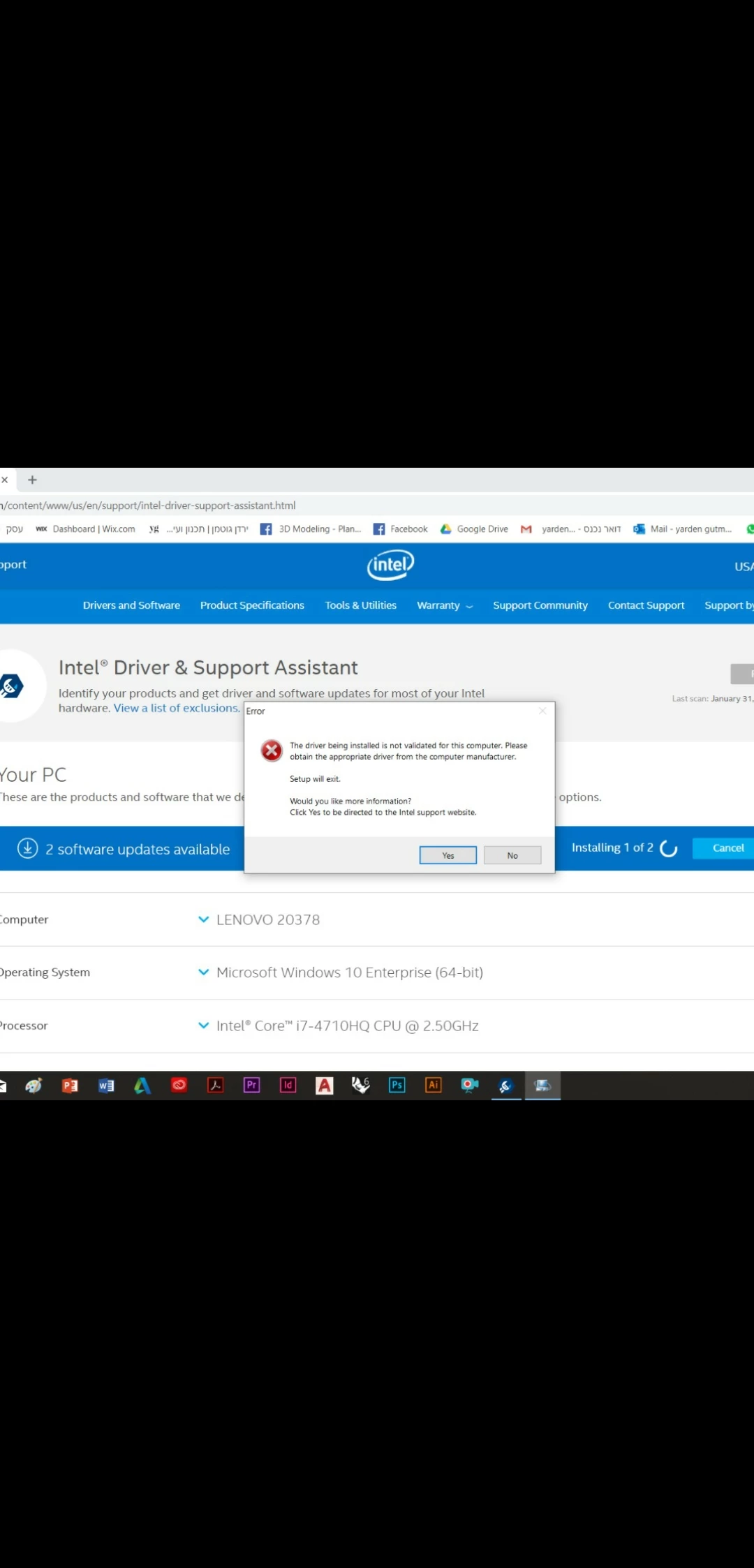Click the Intel Driver & Support Assistant logo

11,686
